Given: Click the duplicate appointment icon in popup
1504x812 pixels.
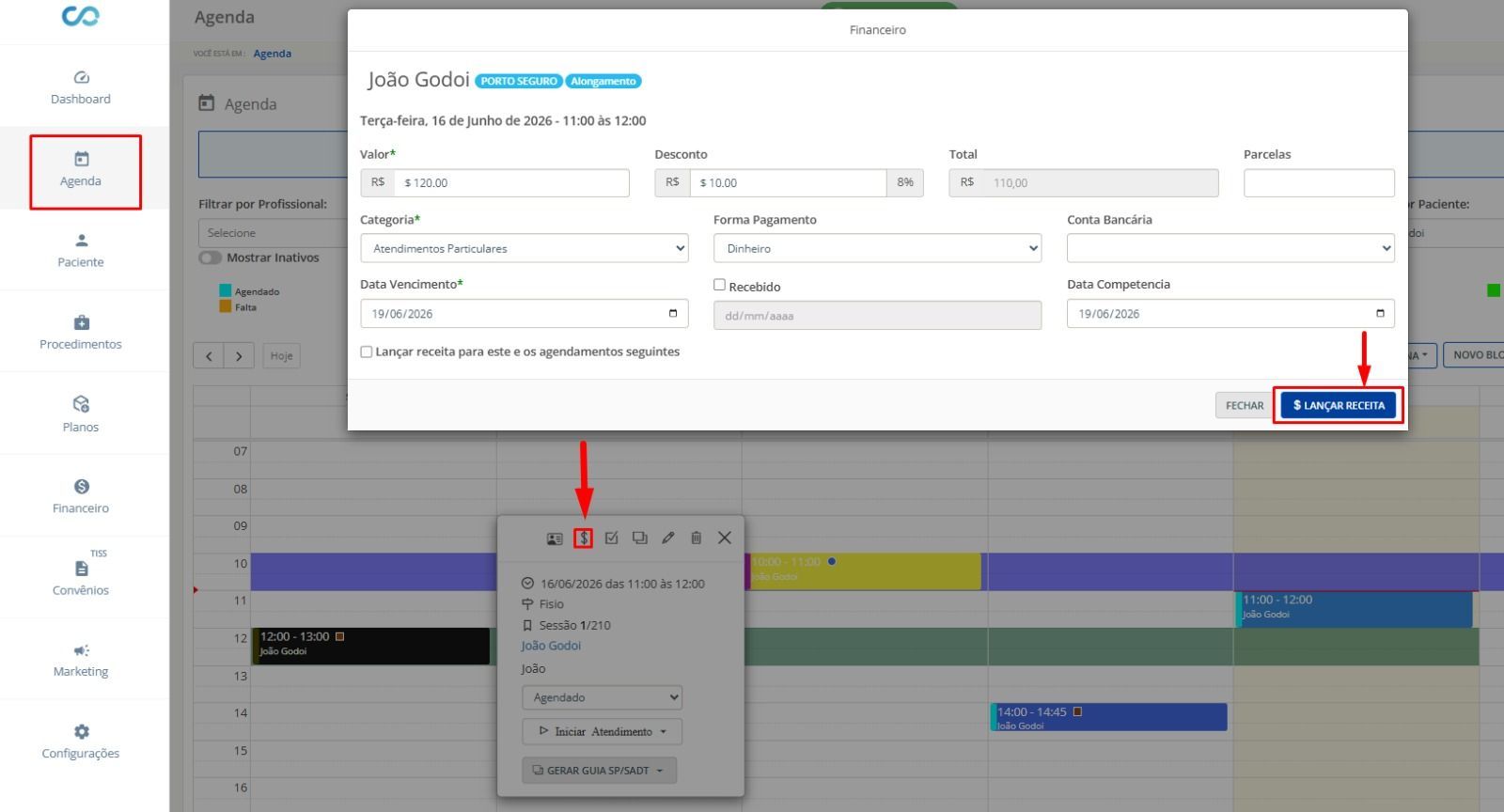Looking at the screenshot, I should (640, 538).
